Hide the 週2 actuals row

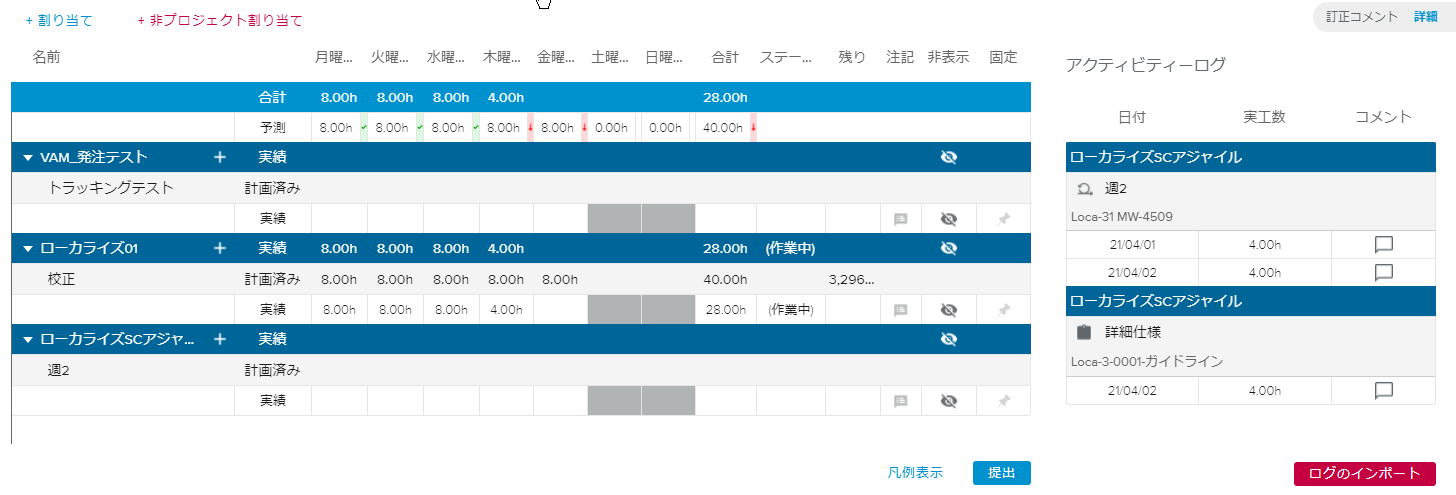tap(948, 401)
